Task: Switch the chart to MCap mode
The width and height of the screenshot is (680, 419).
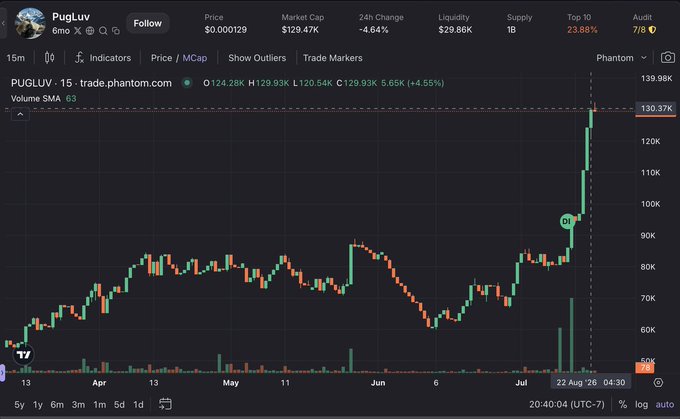Action: tap(195, 58)
